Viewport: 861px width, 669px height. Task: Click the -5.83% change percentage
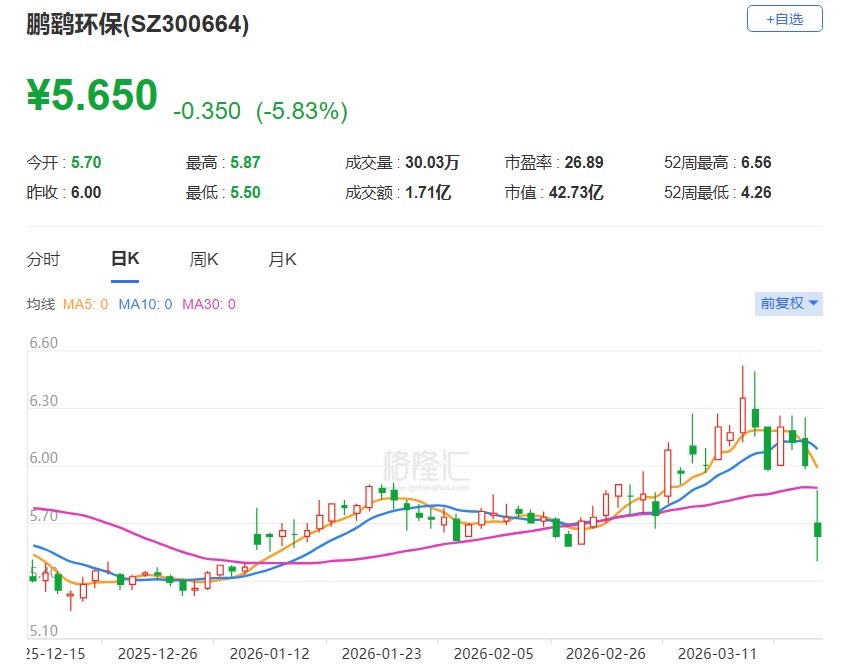[x=301, y=112]
